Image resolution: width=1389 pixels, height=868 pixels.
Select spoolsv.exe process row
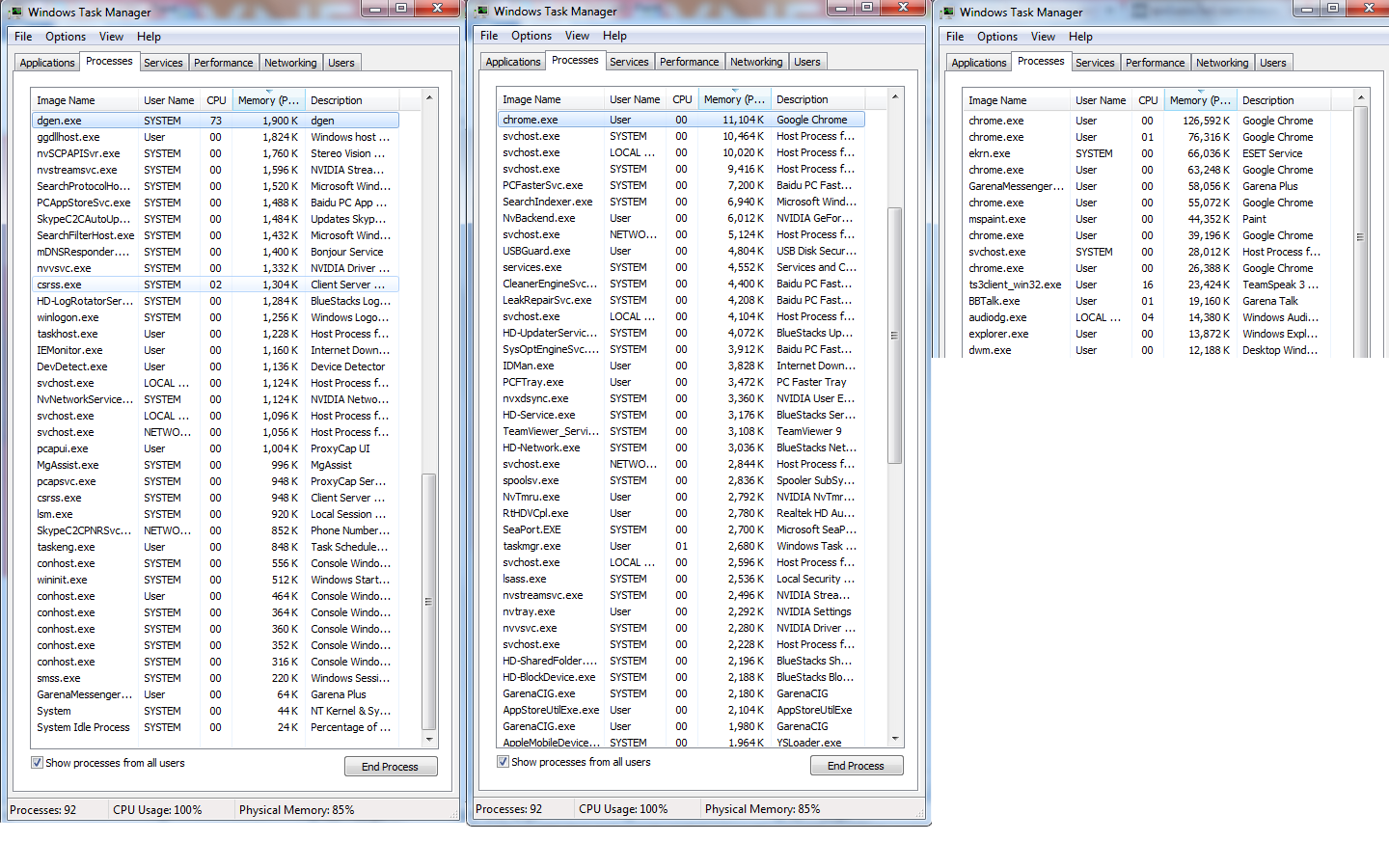(x=681, y=480)
